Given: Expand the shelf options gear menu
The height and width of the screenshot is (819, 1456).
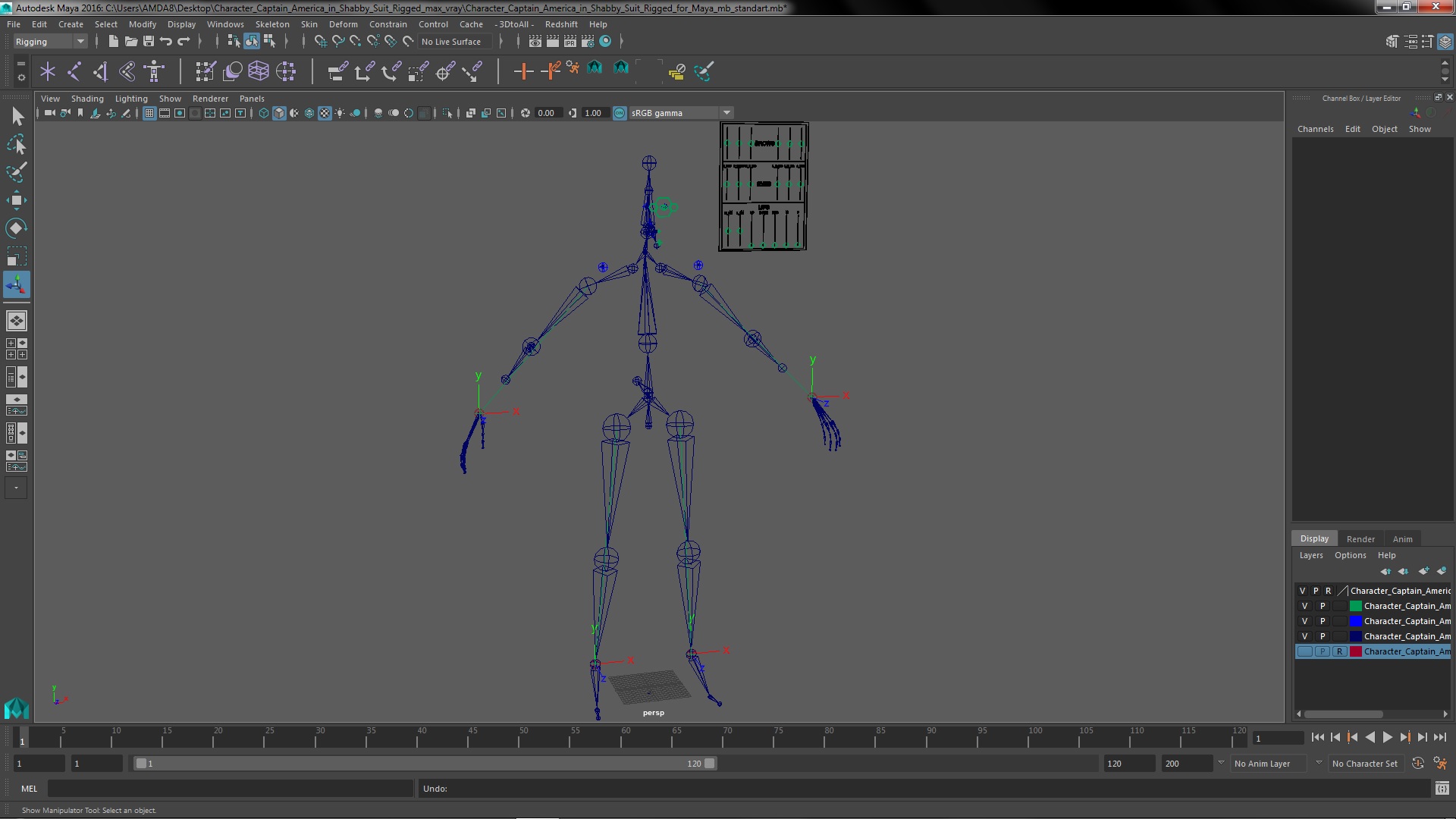Looking at the screenshot, I should tap(21, 77).
